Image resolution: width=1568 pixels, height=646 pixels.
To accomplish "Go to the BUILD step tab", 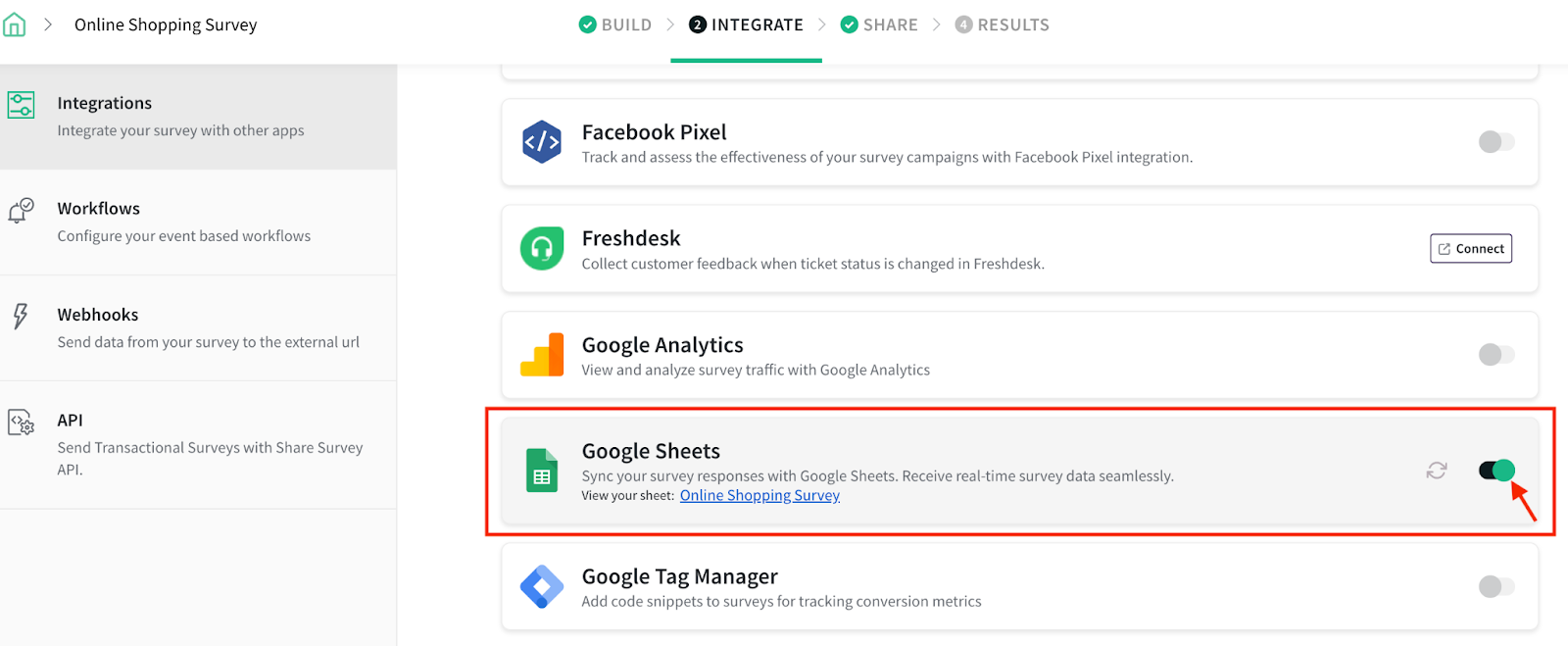I will [x=615, y=25].
